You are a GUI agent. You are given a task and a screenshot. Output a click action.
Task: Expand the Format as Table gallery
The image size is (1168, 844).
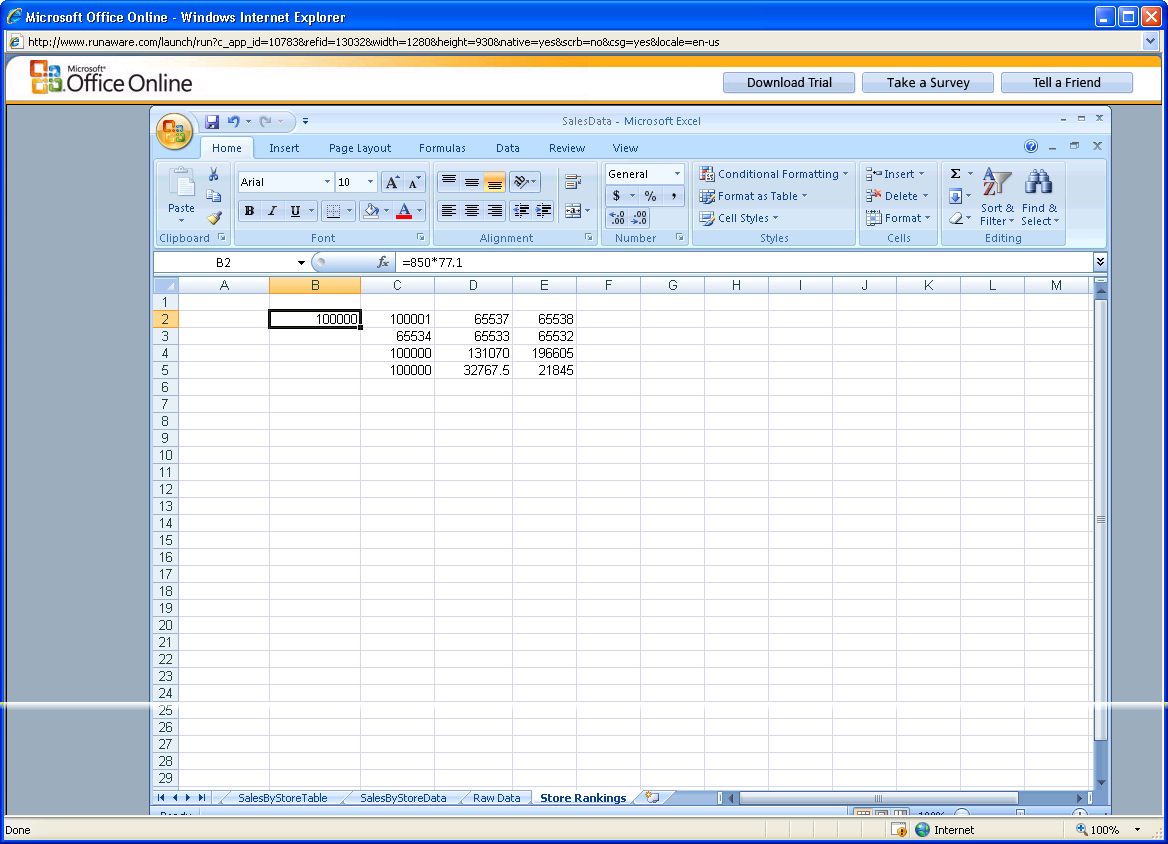click(753, 196)
